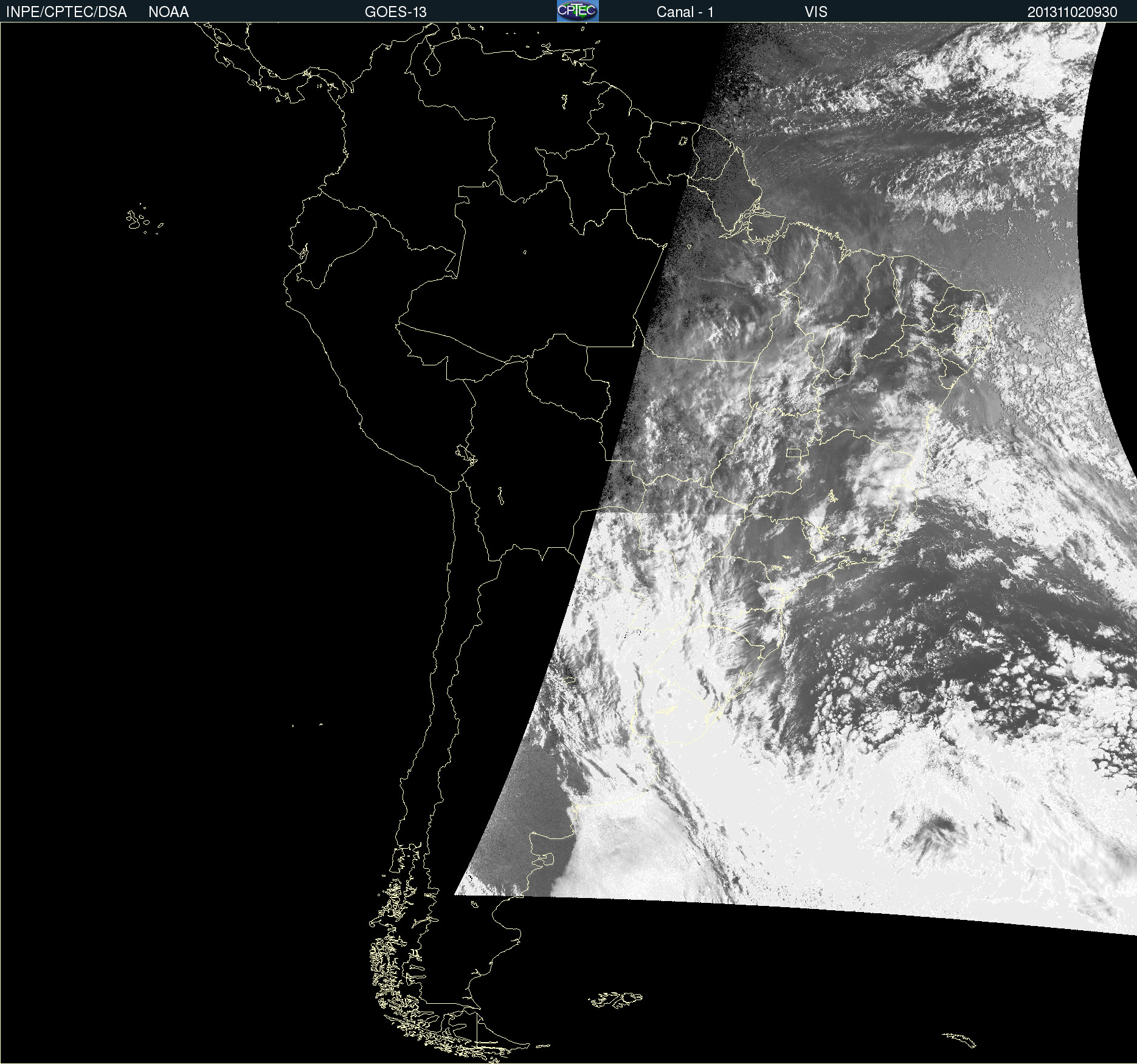Click the 201311020930 timestamp
The image size is (1137, 1064).
(x=1072, y=12)
